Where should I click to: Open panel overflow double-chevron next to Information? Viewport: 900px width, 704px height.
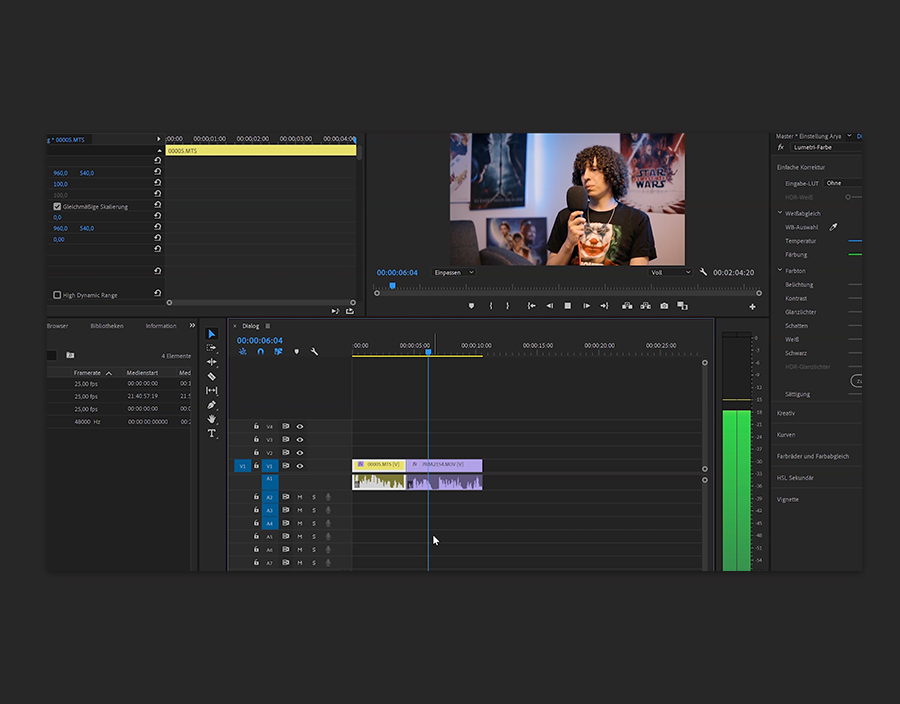[192, 325]
